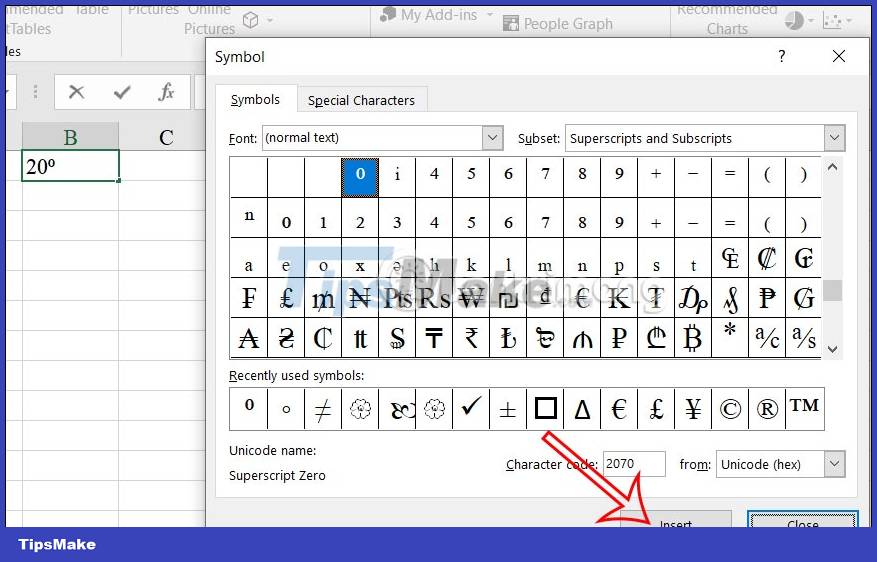Open the My Add-ins dropdown arrow
877x562 pixels.
point(490,15)
